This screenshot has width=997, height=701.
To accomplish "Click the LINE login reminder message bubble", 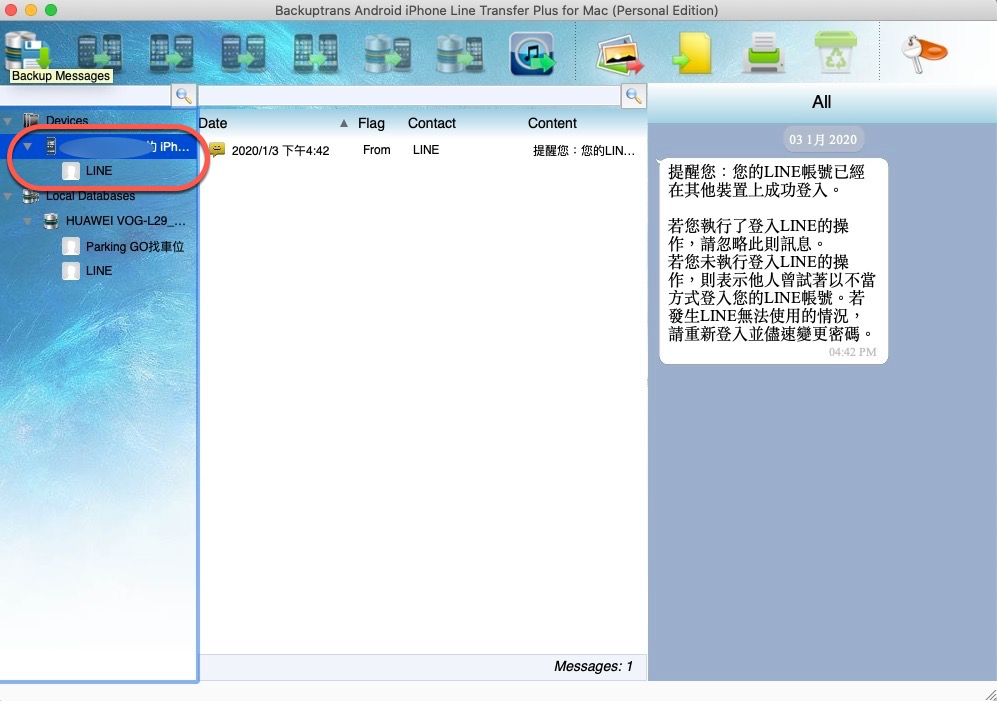I will [x=773, y=261].
